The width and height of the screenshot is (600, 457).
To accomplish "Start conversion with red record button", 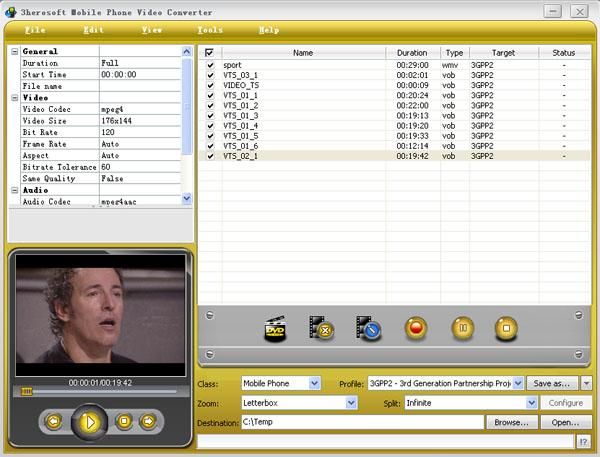I will tap(416, 328).
